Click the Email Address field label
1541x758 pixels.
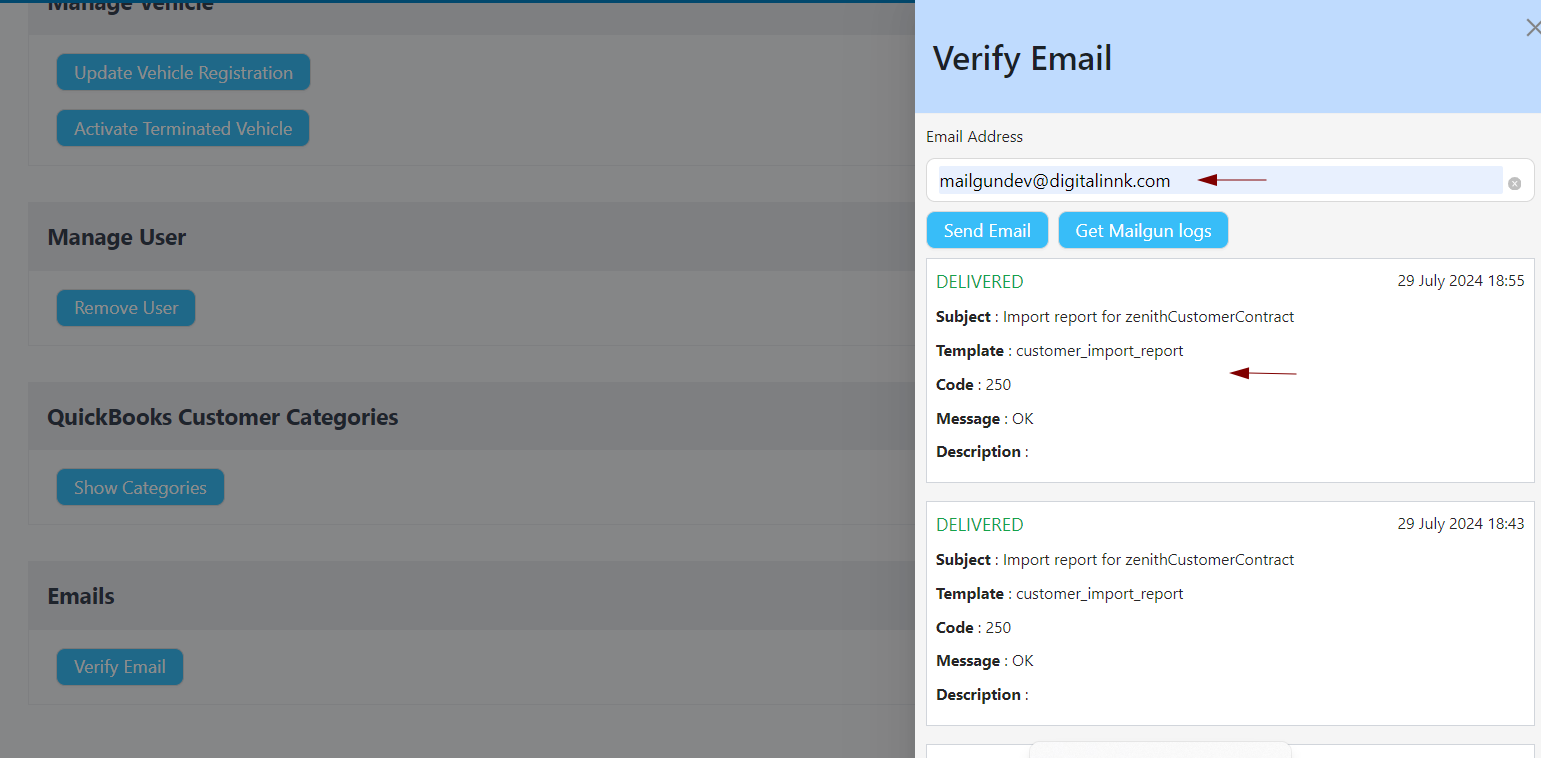tap(974, 136)
